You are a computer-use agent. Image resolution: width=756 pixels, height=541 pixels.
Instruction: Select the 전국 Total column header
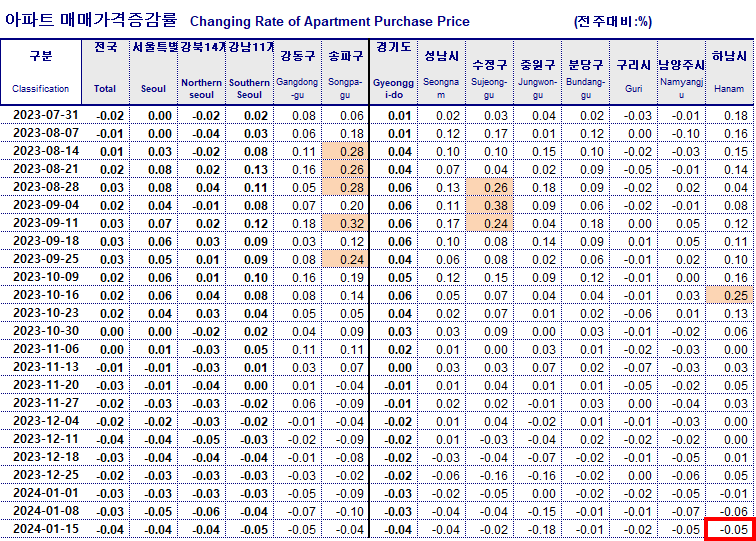click(105, 72)
